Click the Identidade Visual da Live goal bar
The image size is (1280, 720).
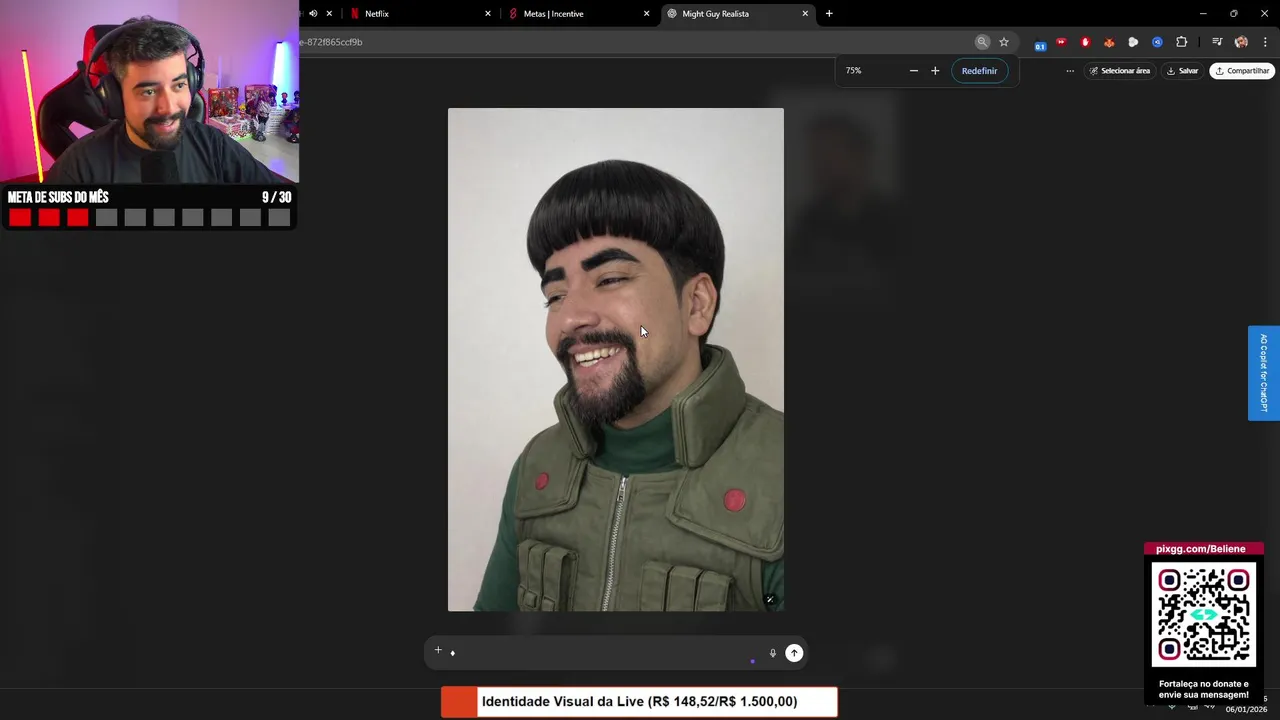(639, 702)
